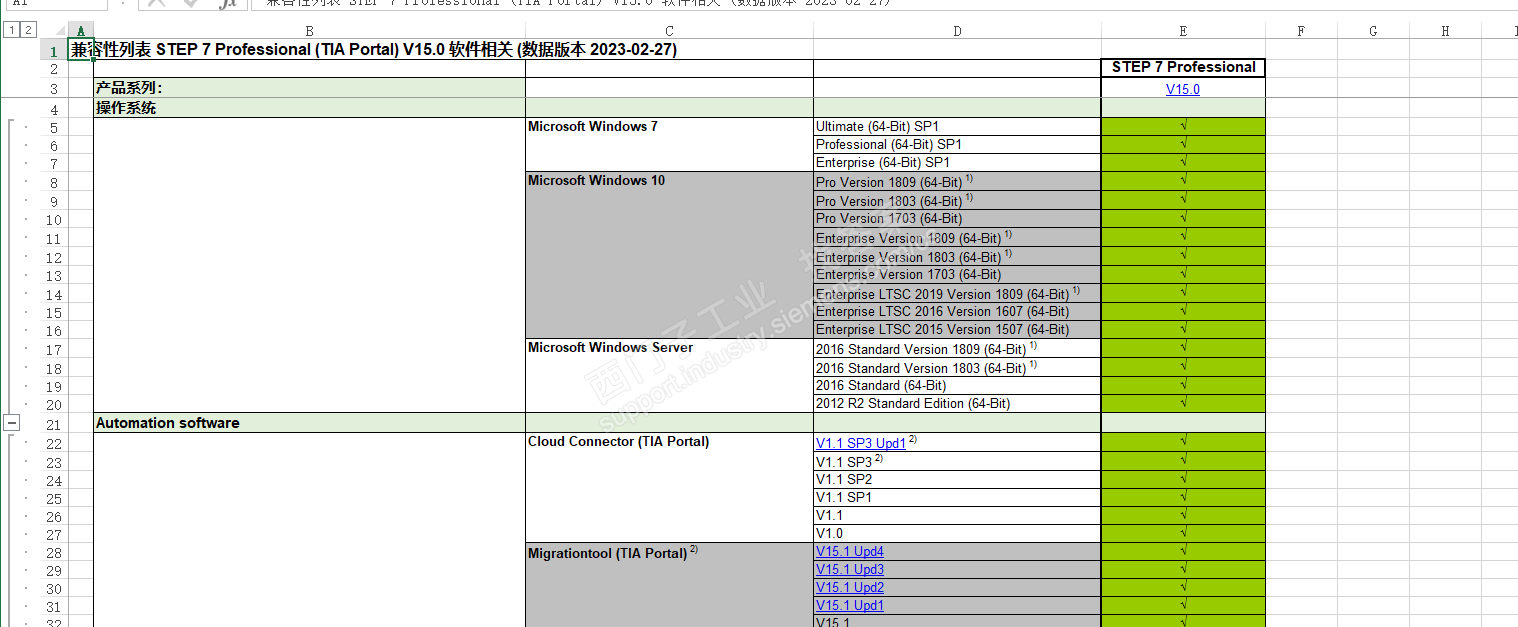Select row 28 header
Viewport: 1518px width, 627px height.
53,553
